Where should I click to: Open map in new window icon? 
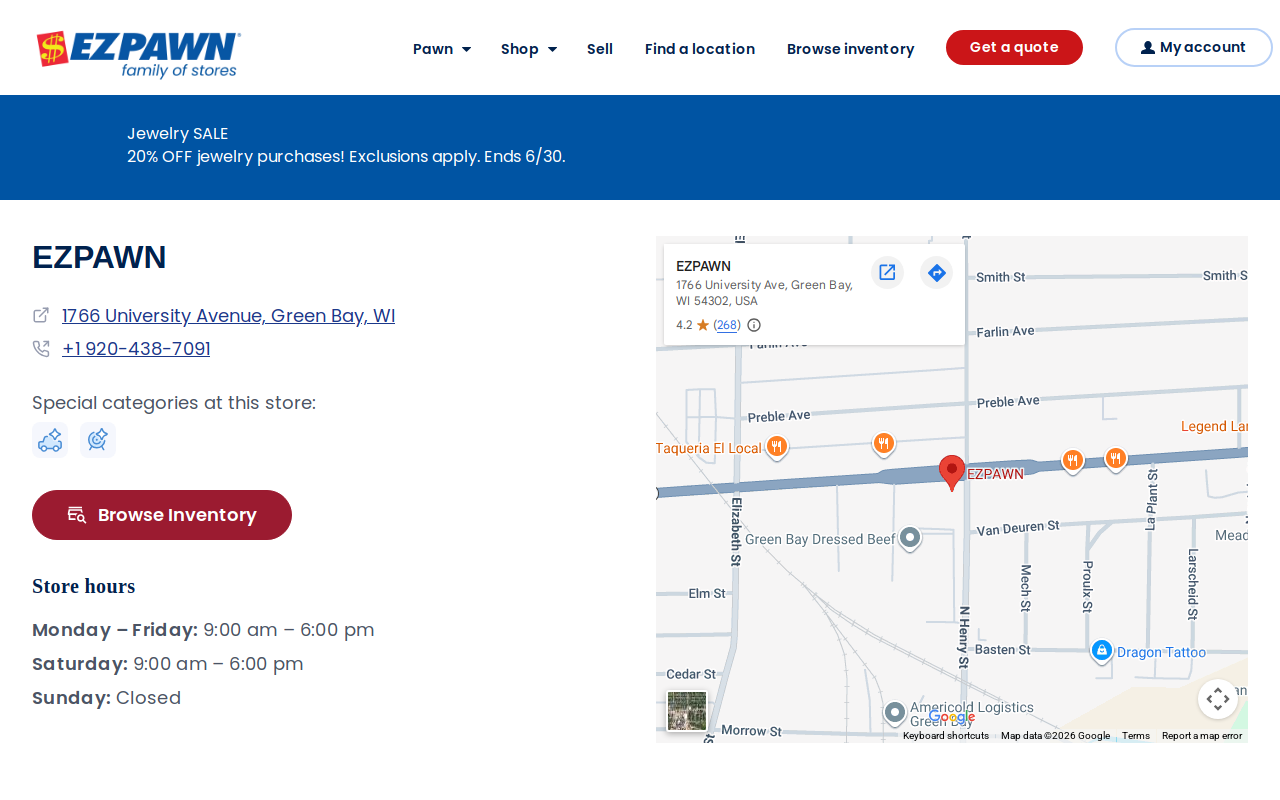(x=887, y=272)
